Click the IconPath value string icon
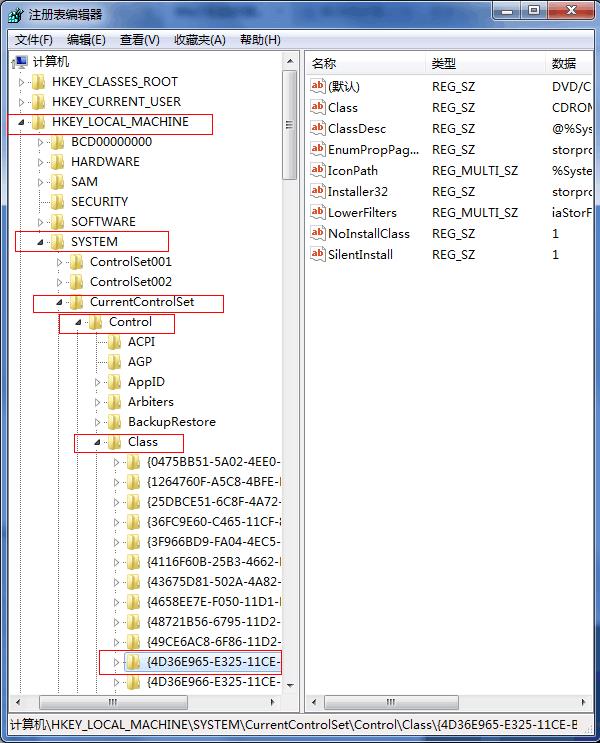The width and height of the screenshot is (600, 743). (318, 170)
